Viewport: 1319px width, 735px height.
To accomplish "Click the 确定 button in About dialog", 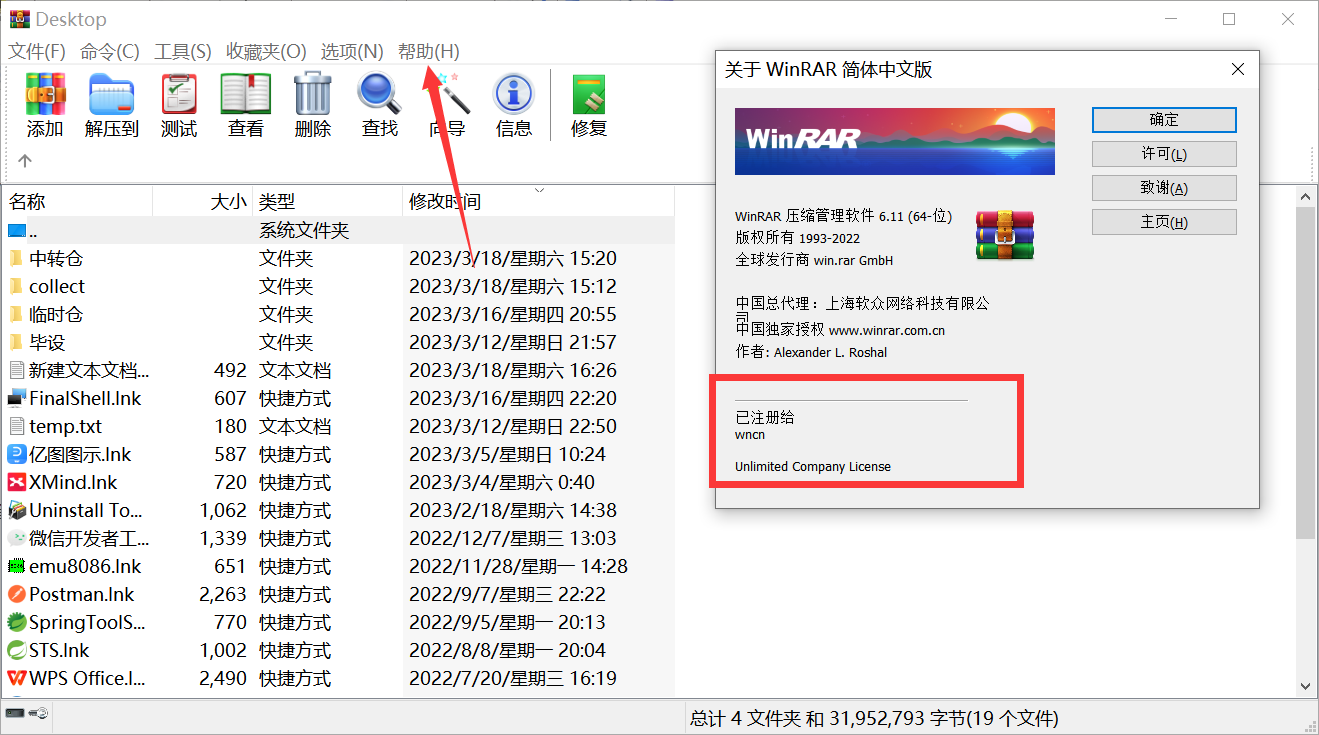I will (x=1164, y=120).
